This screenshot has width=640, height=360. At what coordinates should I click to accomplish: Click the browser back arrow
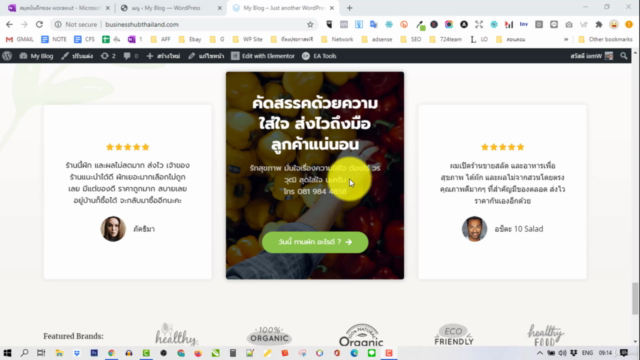(9, 24)
